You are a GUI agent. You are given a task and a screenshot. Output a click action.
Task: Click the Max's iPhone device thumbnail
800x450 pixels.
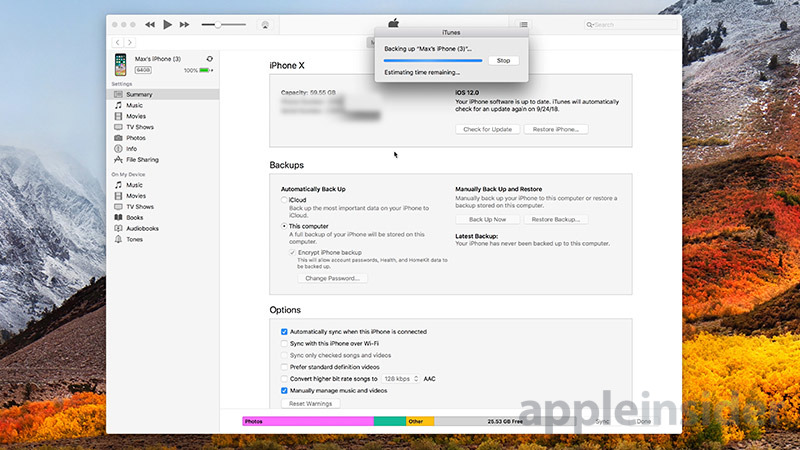tap(120, 65)
